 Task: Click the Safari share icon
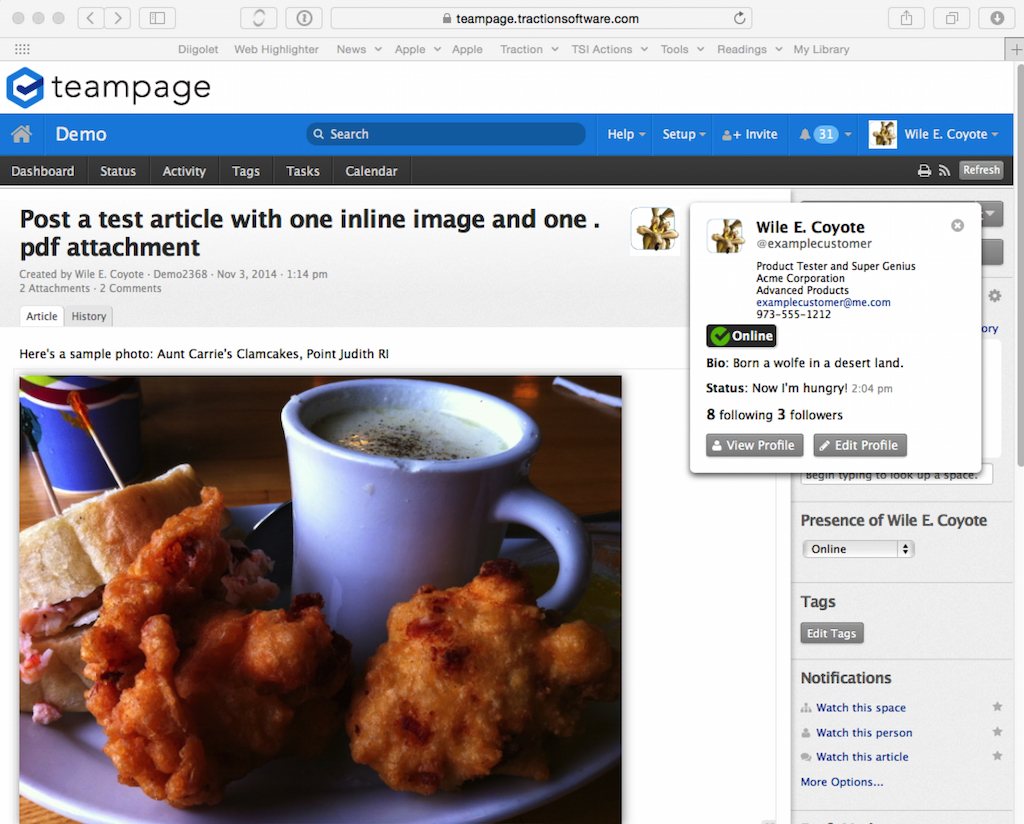906,18
